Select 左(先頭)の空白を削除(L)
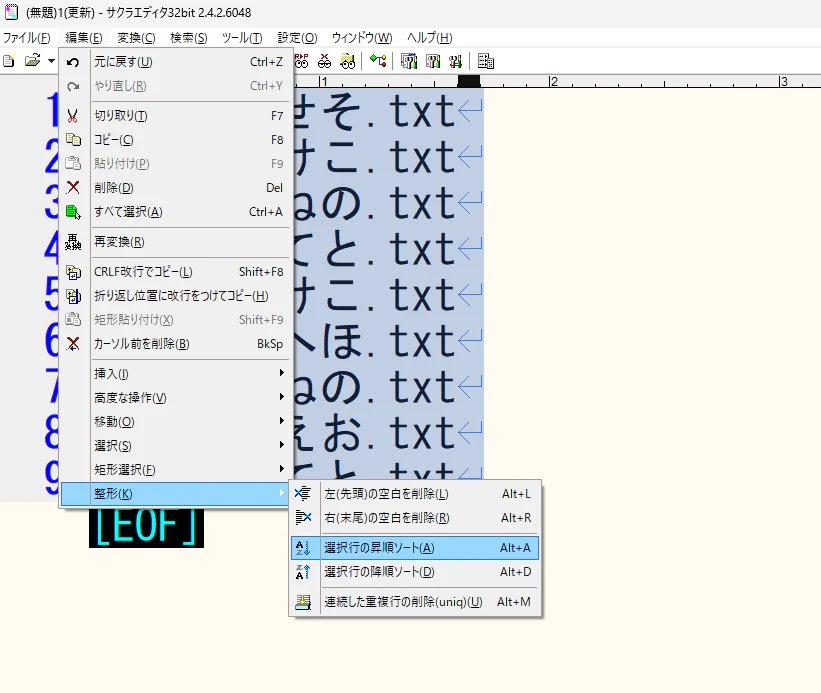This screenshot has height=693, width=821. pyautogui.click(x=415, y=494)
